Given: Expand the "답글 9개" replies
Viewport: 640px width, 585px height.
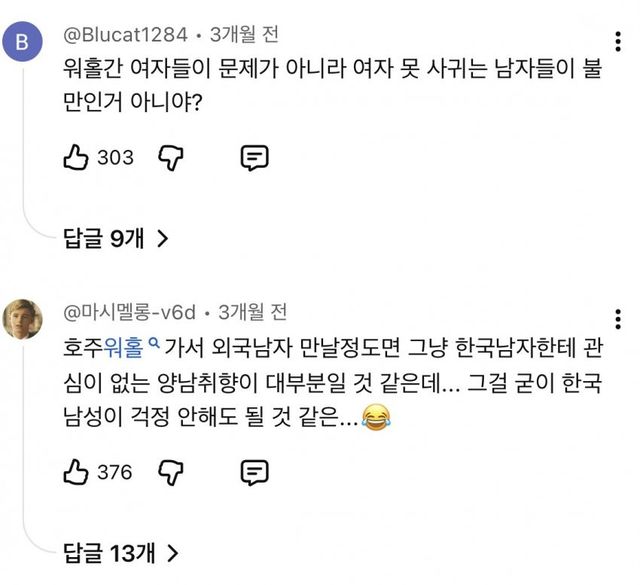Looking at the screenshot, I should [x=116, y=239].
